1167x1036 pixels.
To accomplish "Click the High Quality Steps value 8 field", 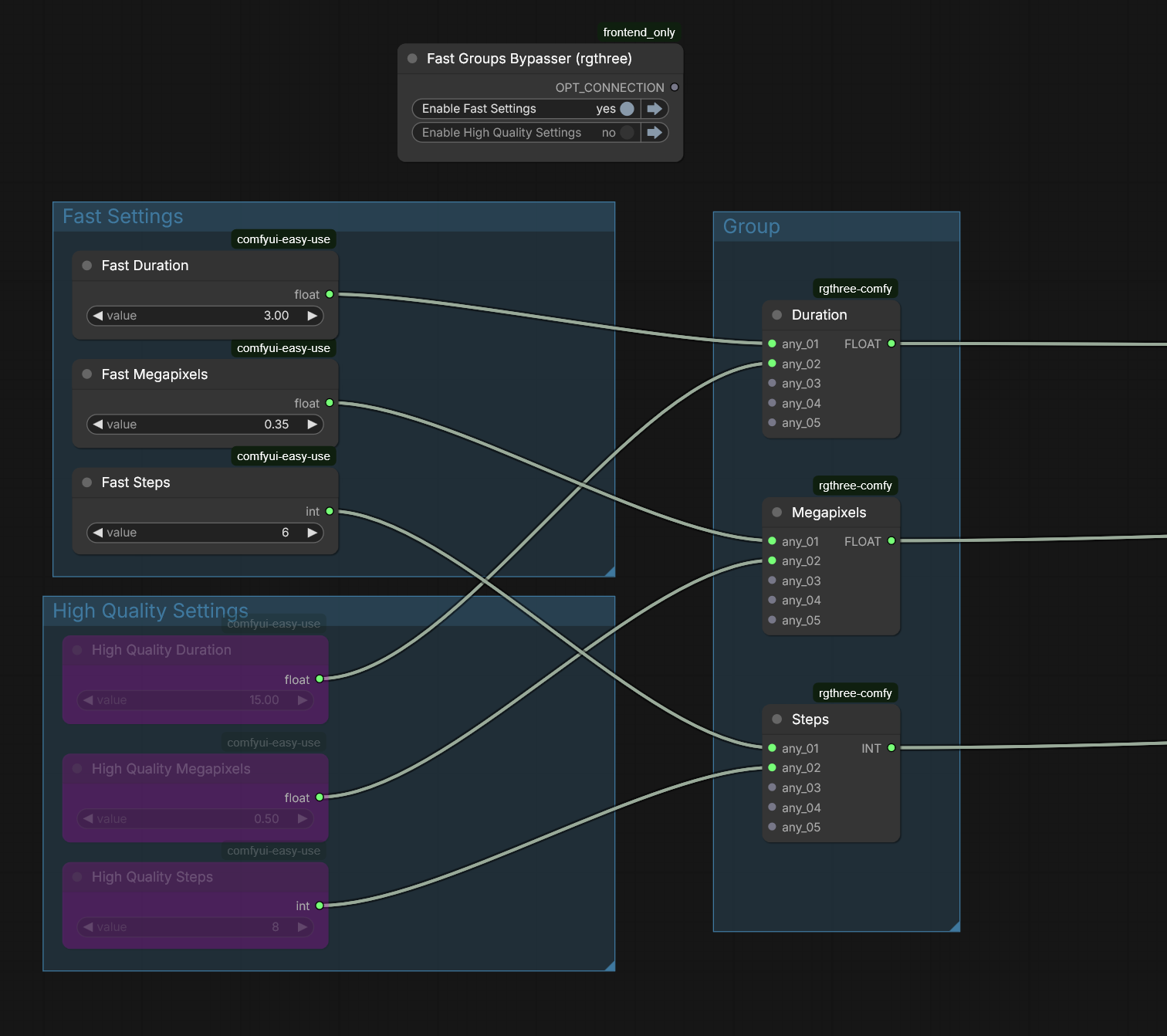I will (x=195, y=927).
